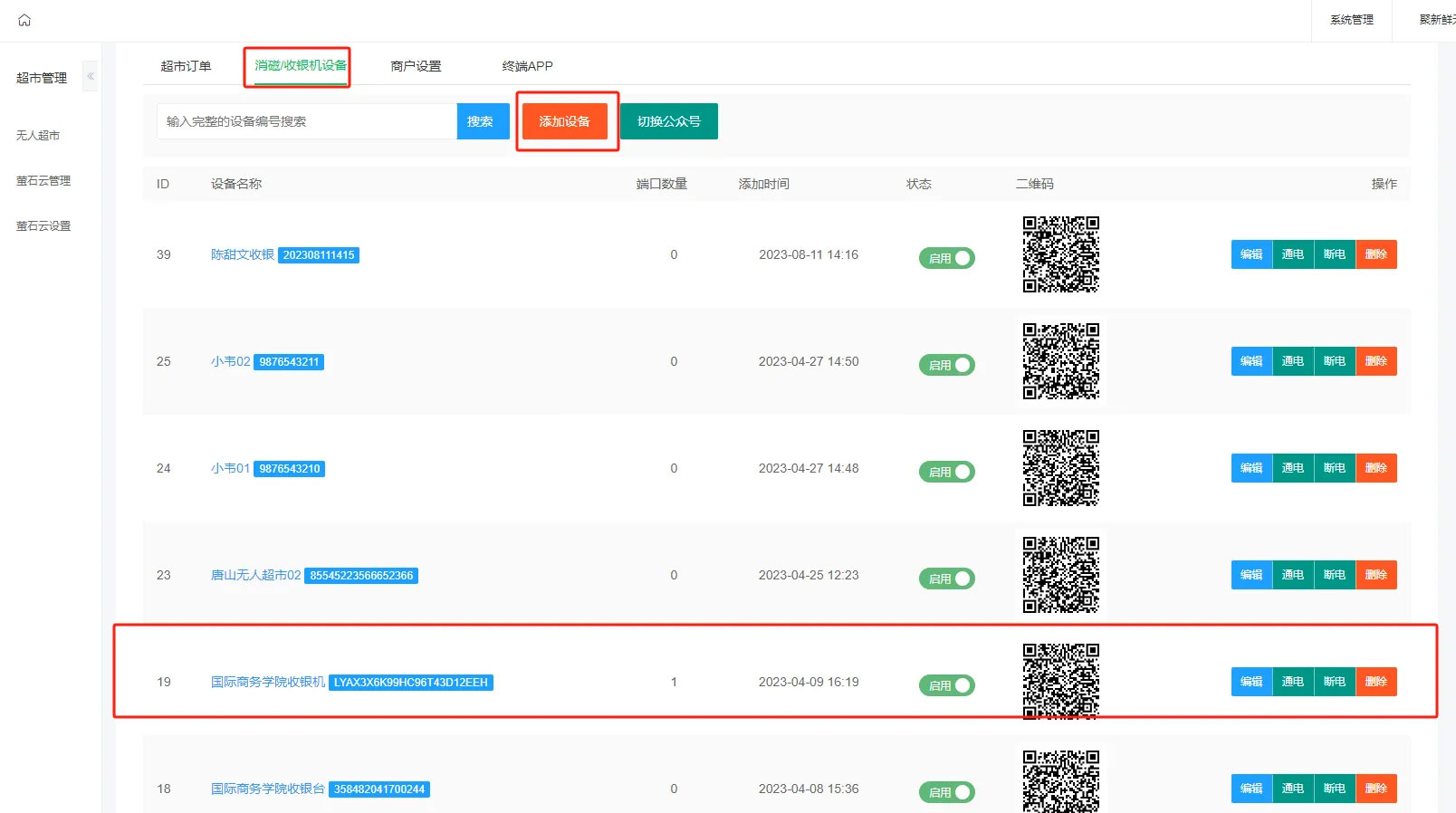Viewport: 1456px width, 813px height.
Task: Open device link 小韦02
Action: tap(231, 361)
